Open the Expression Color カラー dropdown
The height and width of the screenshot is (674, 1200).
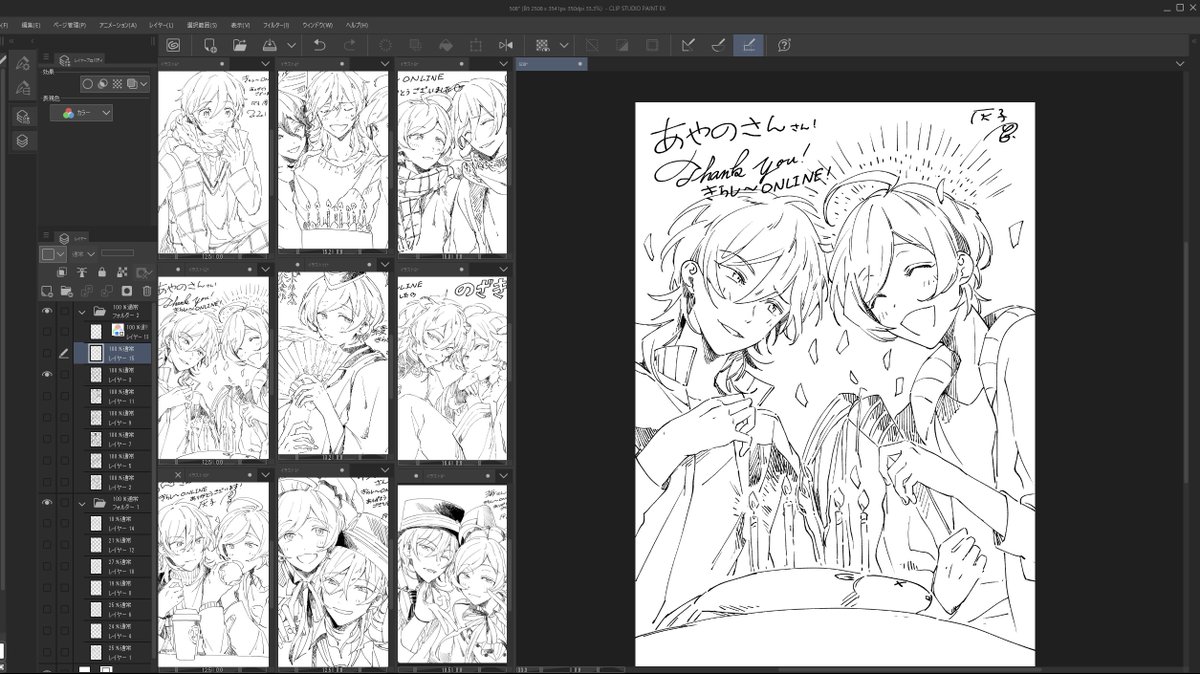[x=81, y=113]
